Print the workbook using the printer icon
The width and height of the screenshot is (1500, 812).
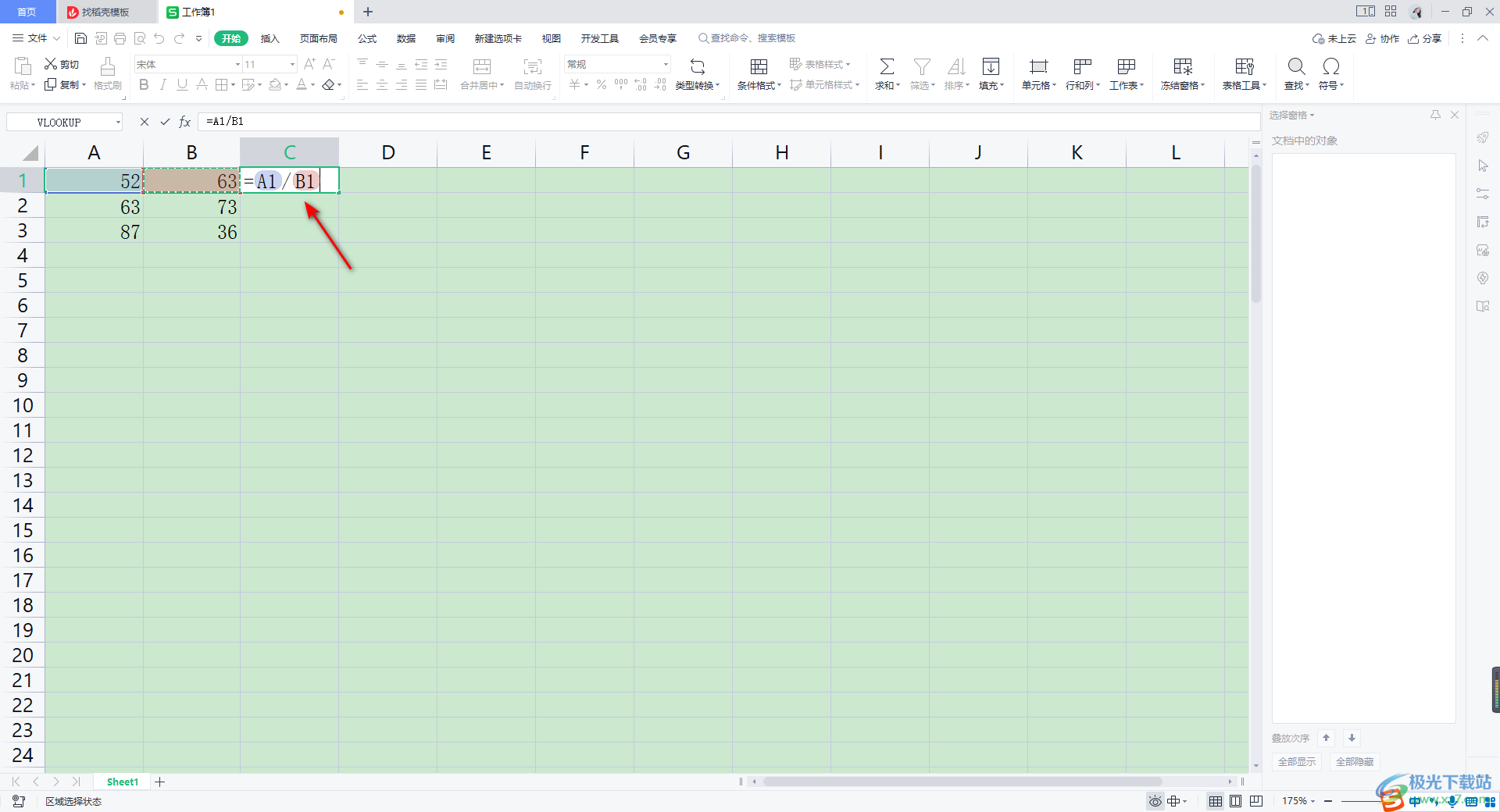(x=120, y=38)
